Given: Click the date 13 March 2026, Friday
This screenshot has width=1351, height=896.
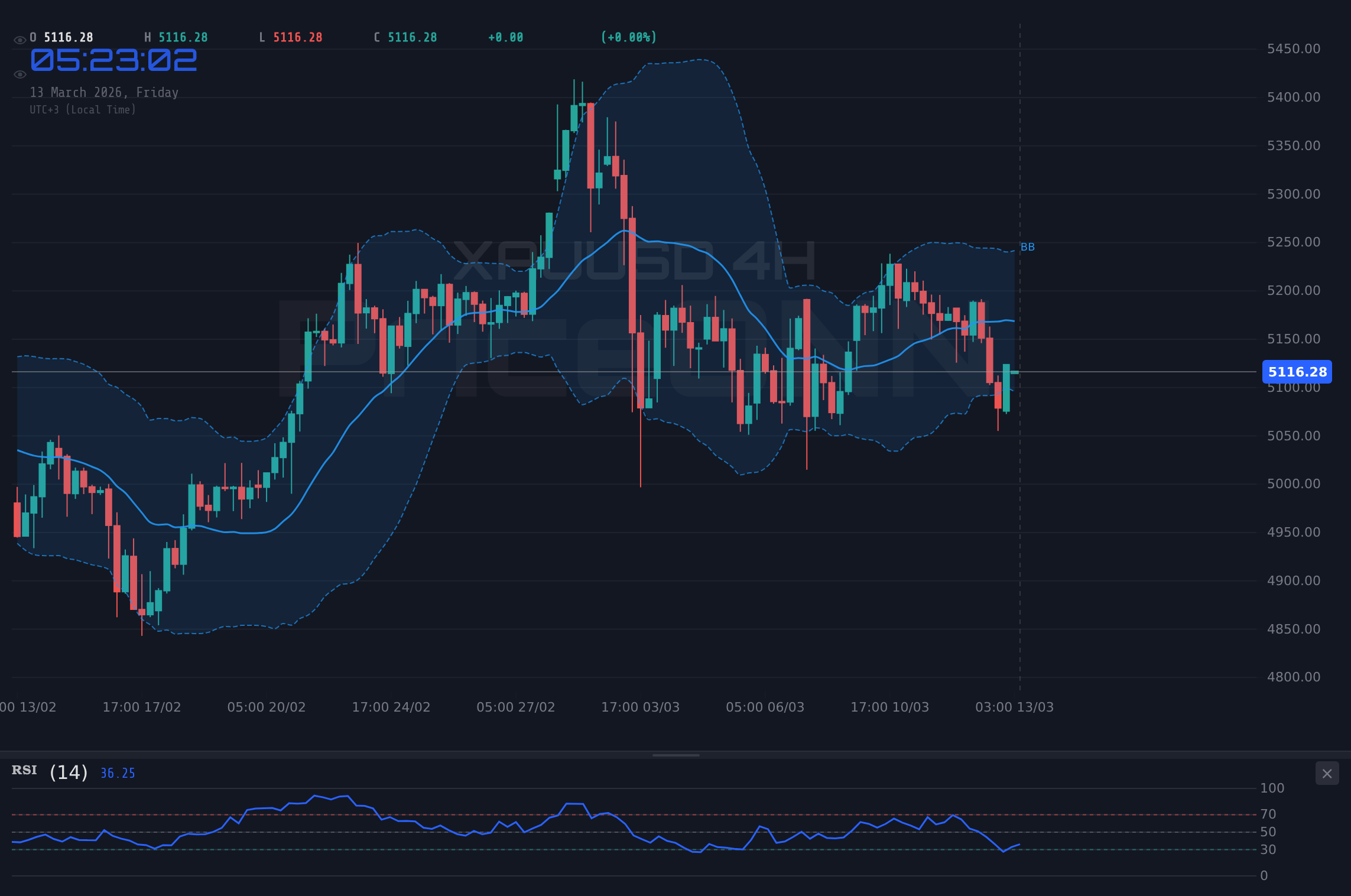Looking at the screenshot, I should point(104,93).
